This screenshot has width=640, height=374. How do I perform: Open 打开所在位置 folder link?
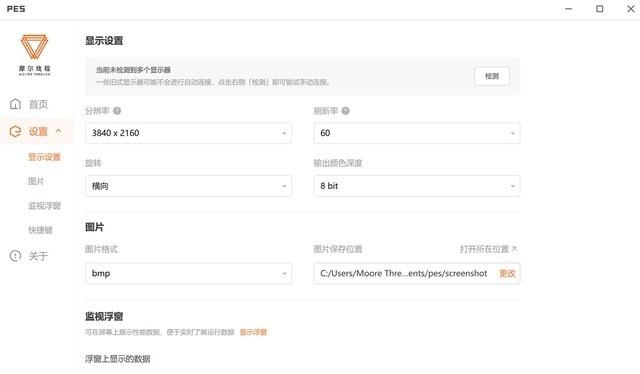click(x=488, y=249)
